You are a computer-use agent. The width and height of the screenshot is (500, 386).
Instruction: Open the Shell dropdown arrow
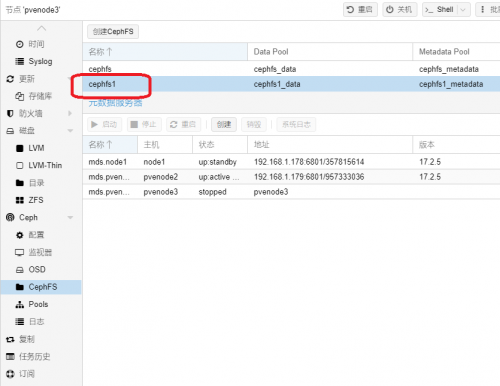pos(463,10)
